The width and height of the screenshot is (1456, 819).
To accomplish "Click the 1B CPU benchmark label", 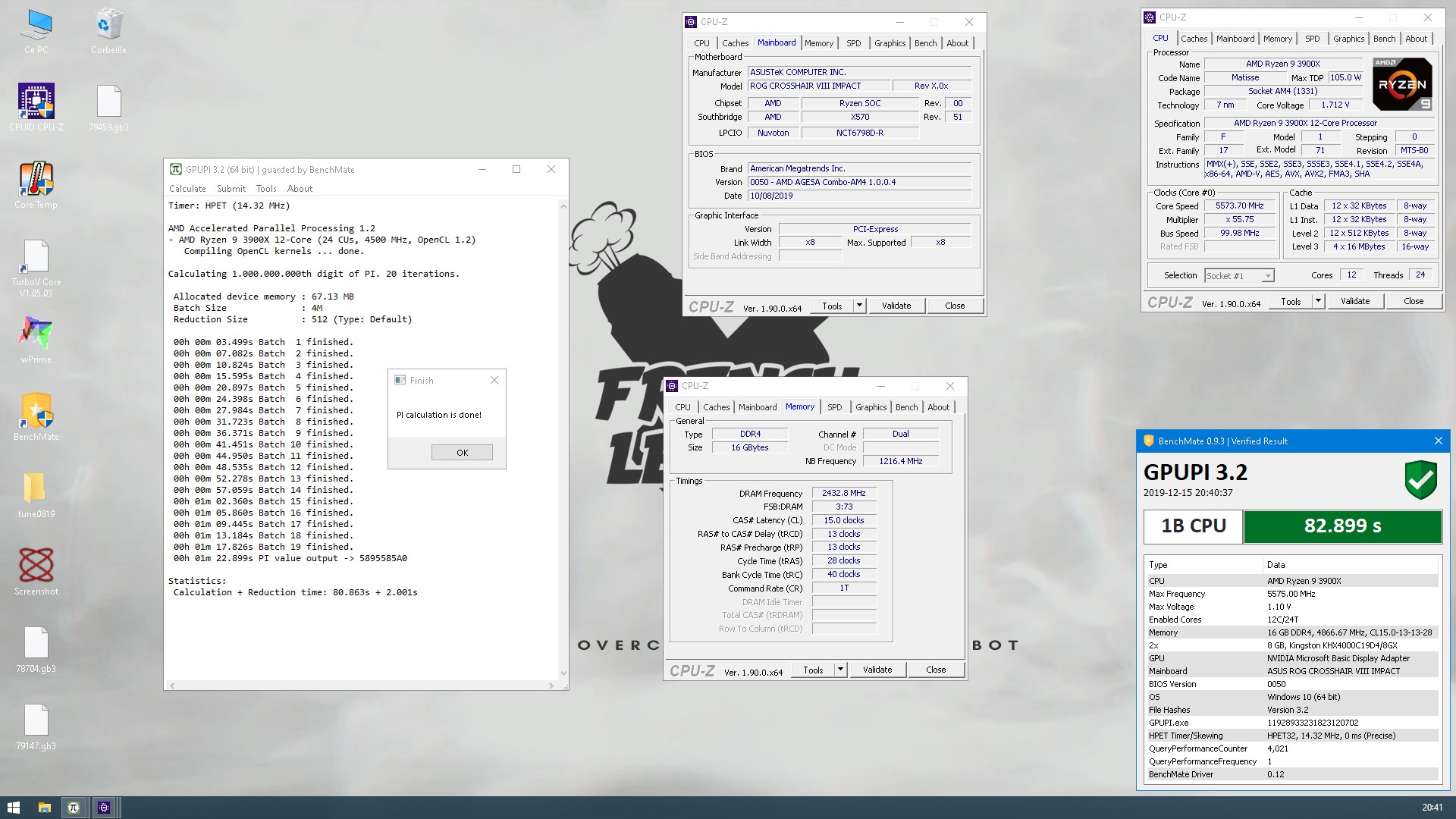I will tap(1194, 526).
